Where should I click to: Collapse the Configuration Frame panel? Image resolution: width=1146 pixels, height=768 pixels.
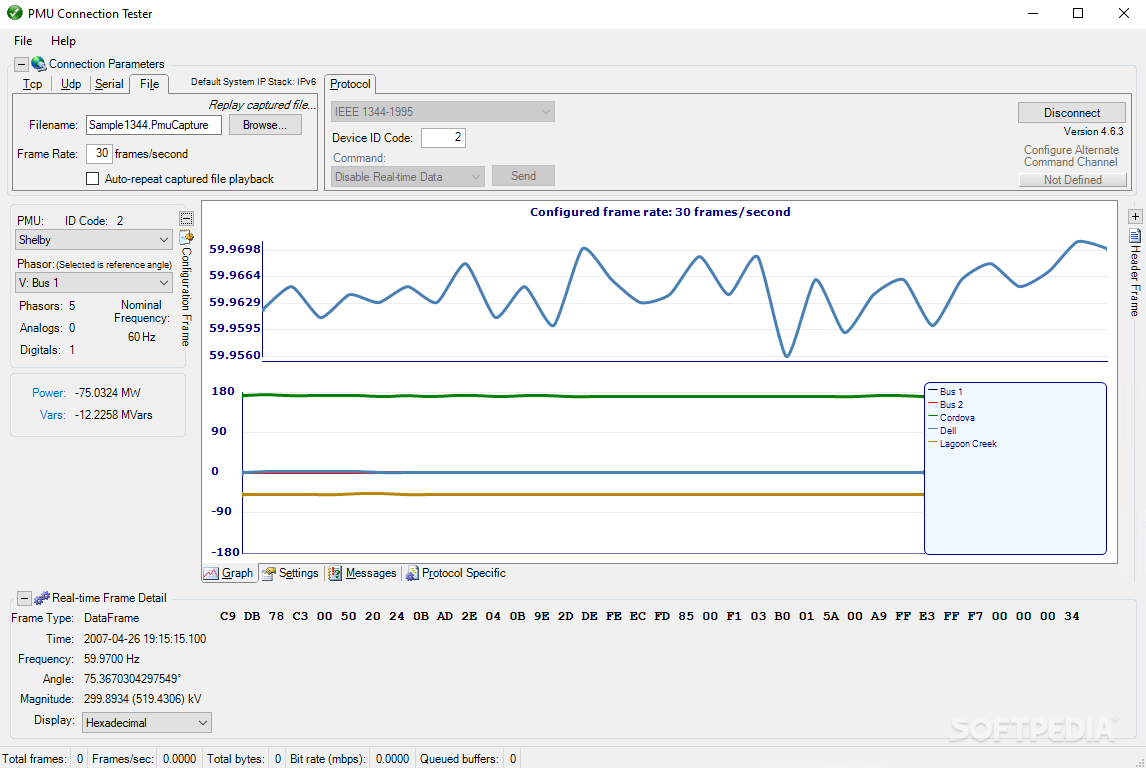[x=186, y=218]
